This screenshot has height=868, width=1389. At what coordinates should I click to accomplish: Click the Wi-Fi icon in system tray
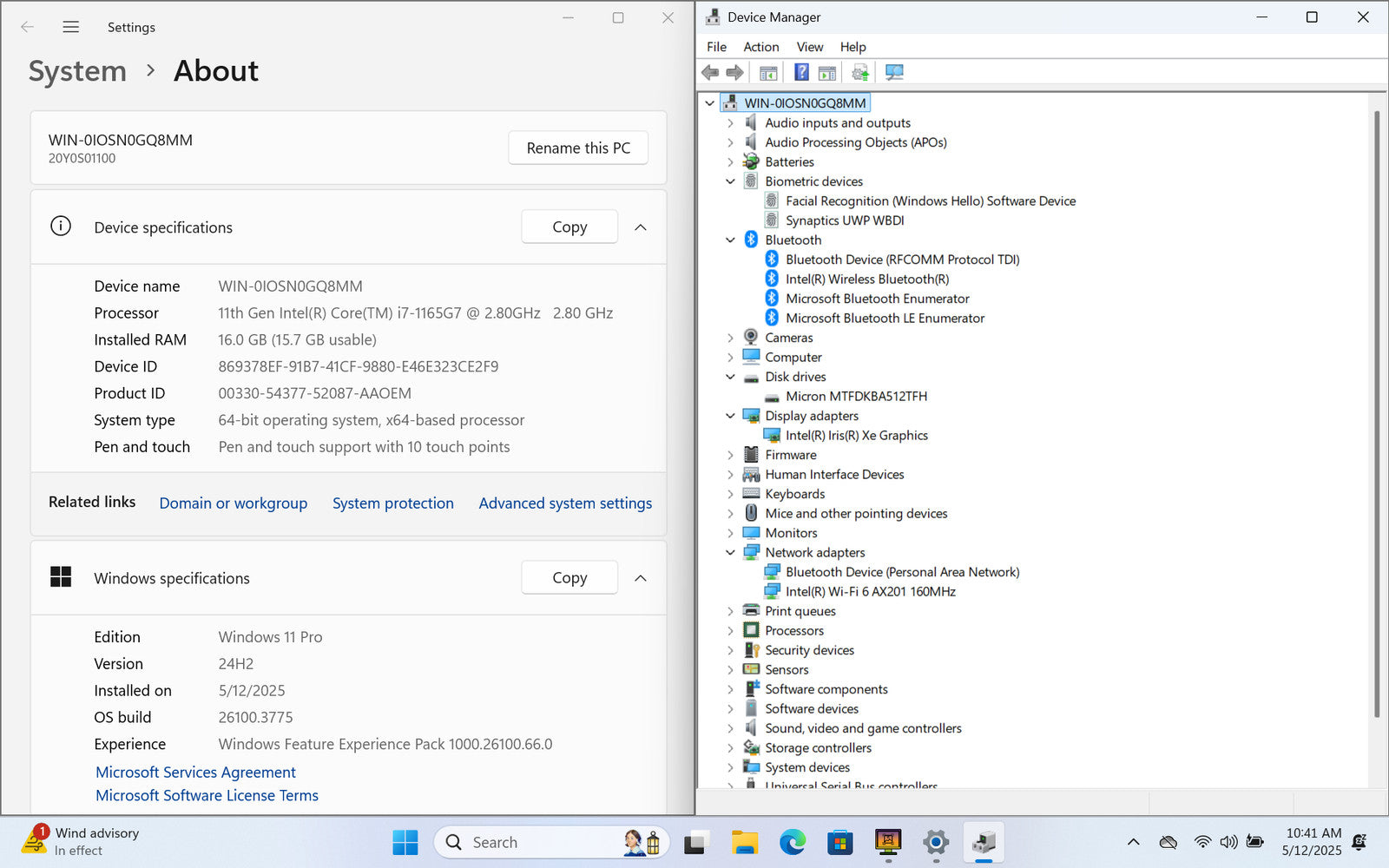pos(1202,842)
